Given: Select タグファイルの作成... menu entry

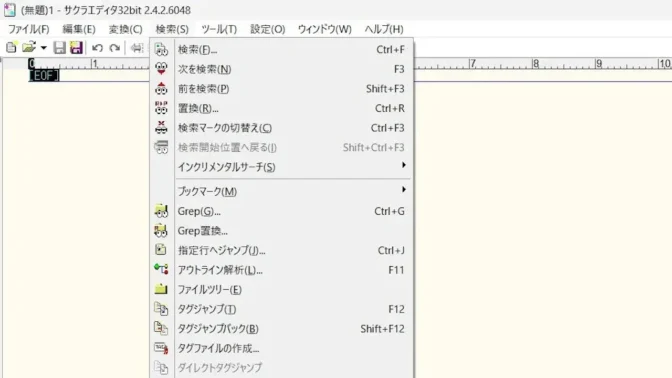Looking at the screenshot, I should (x=282, y=348).
